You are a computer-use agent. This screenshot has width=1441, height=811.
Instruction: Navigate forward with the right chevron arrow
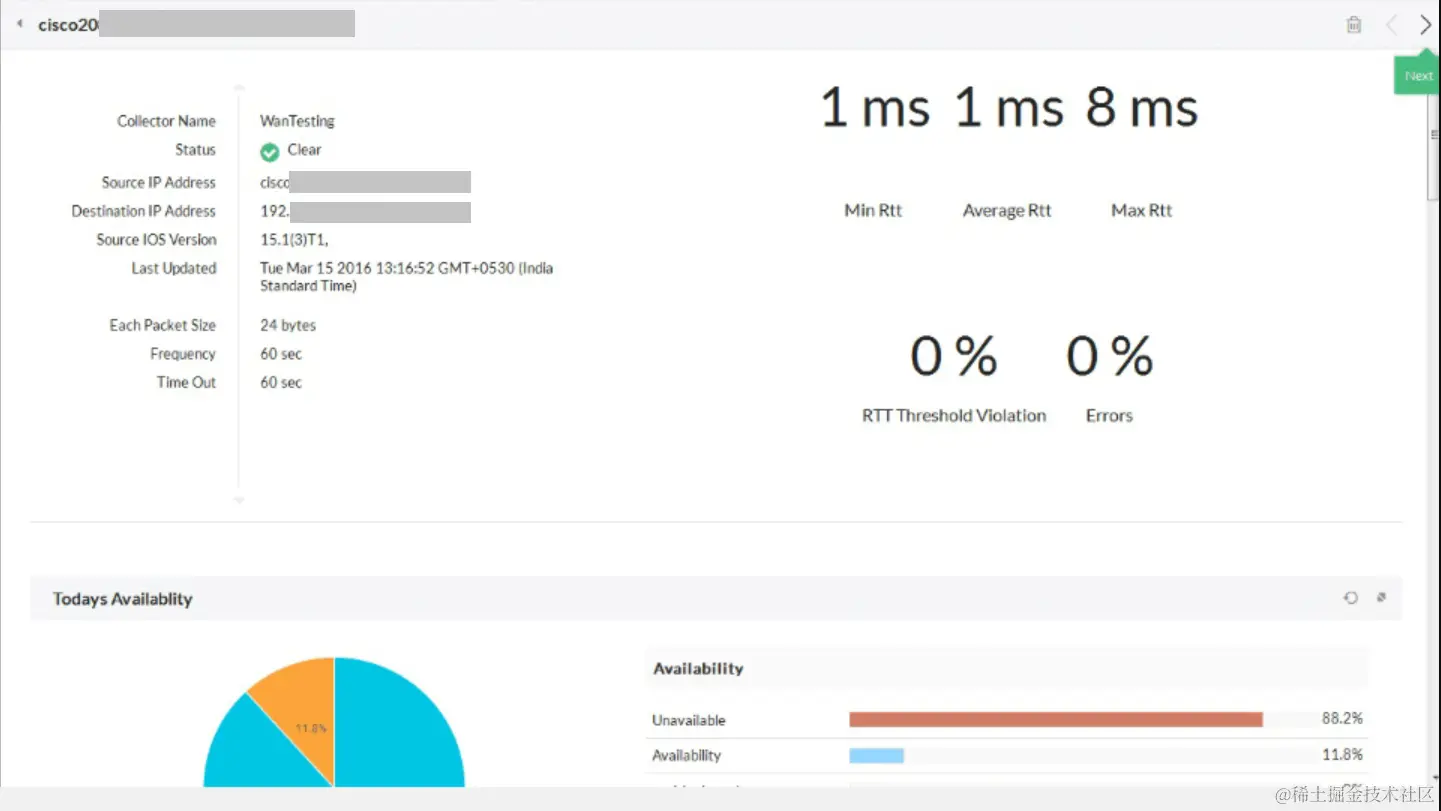[x=1427, y=24]
